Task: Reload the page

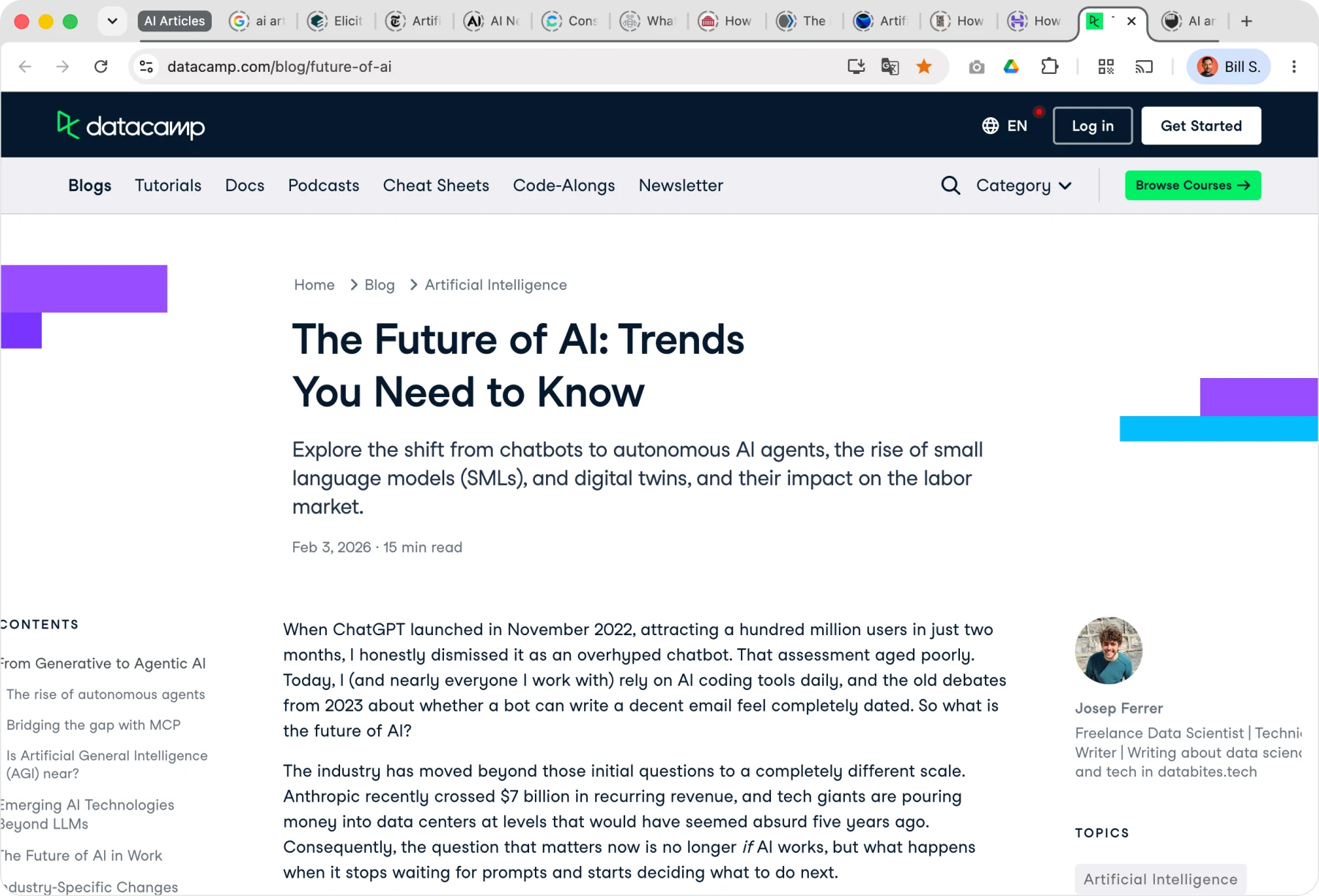Action: [101, 67]
